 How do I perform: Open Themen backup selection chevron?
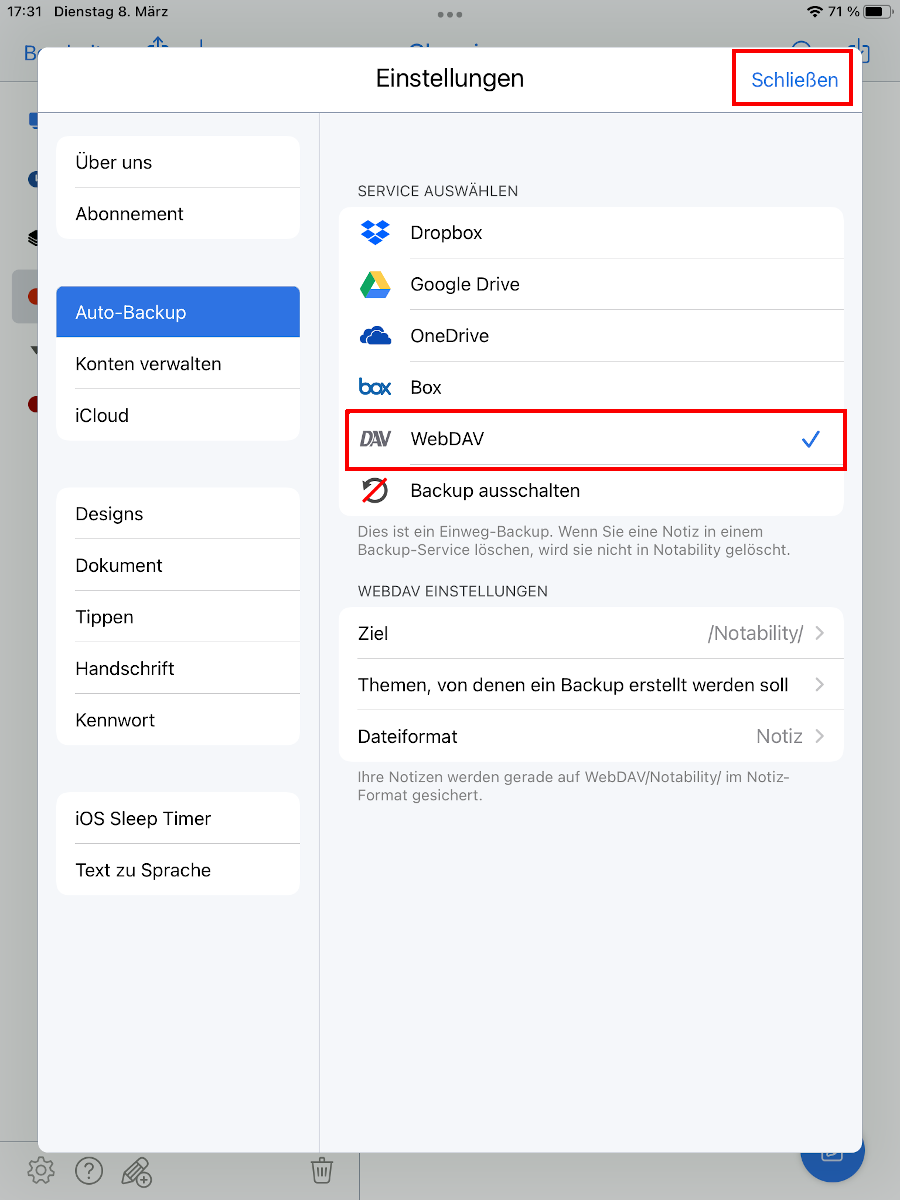pyautogui.click(x=819, y=685)
